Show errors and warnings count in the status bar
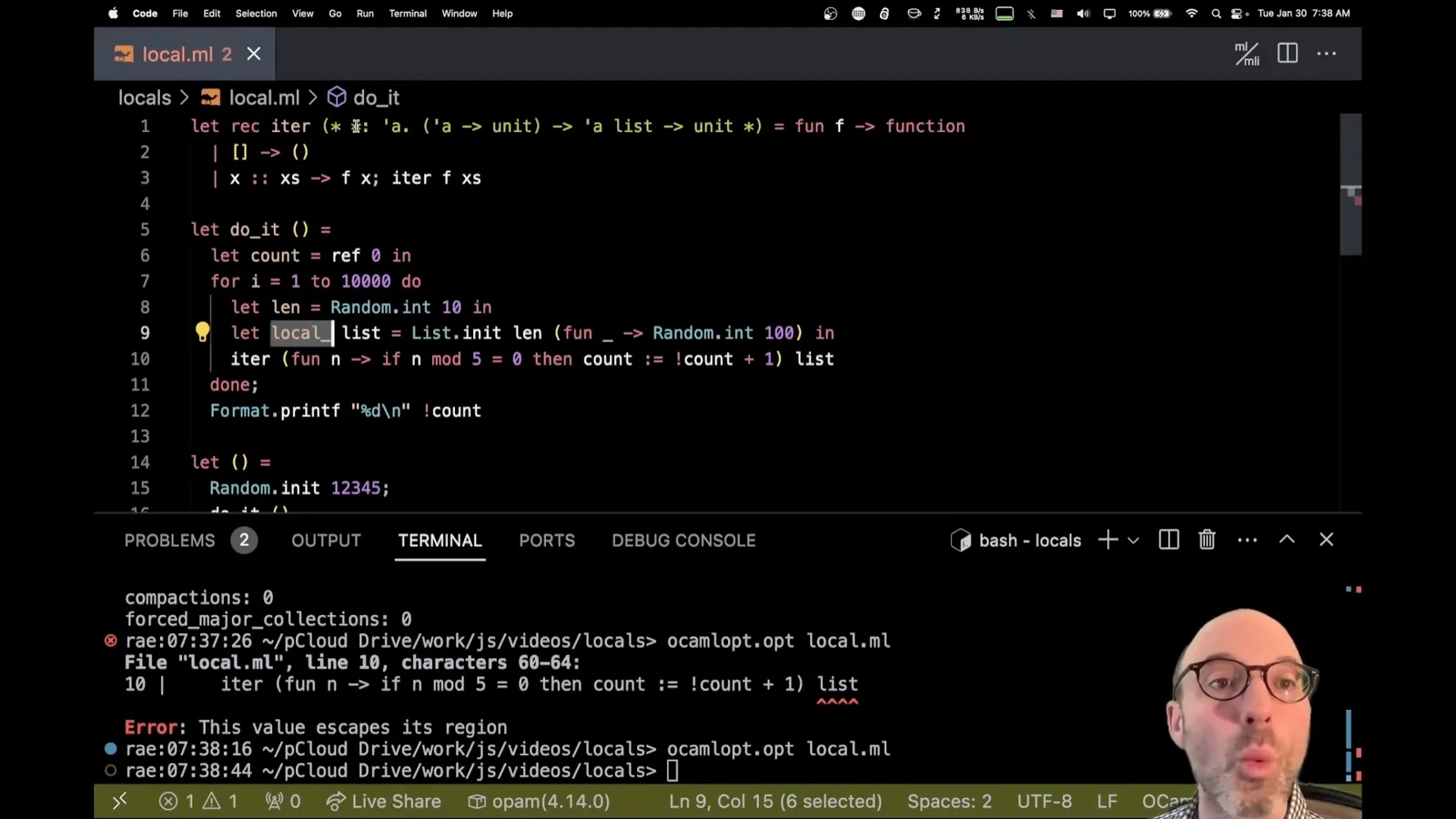 pyautogui.click(x=197, y=801)
